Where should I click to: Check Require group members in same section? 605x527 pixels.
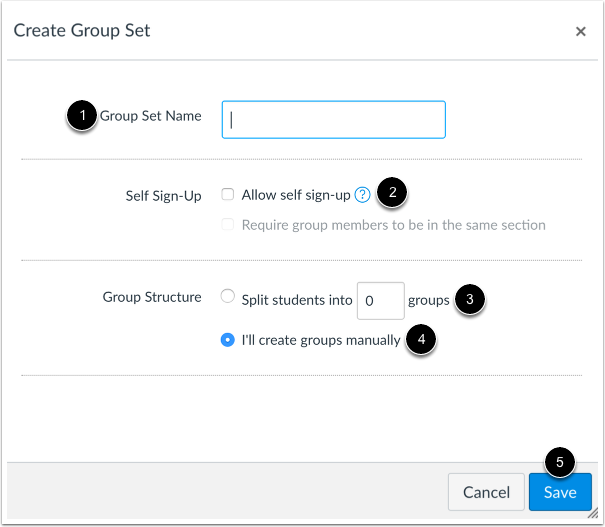pyautogui.click(x=228, y=224)
